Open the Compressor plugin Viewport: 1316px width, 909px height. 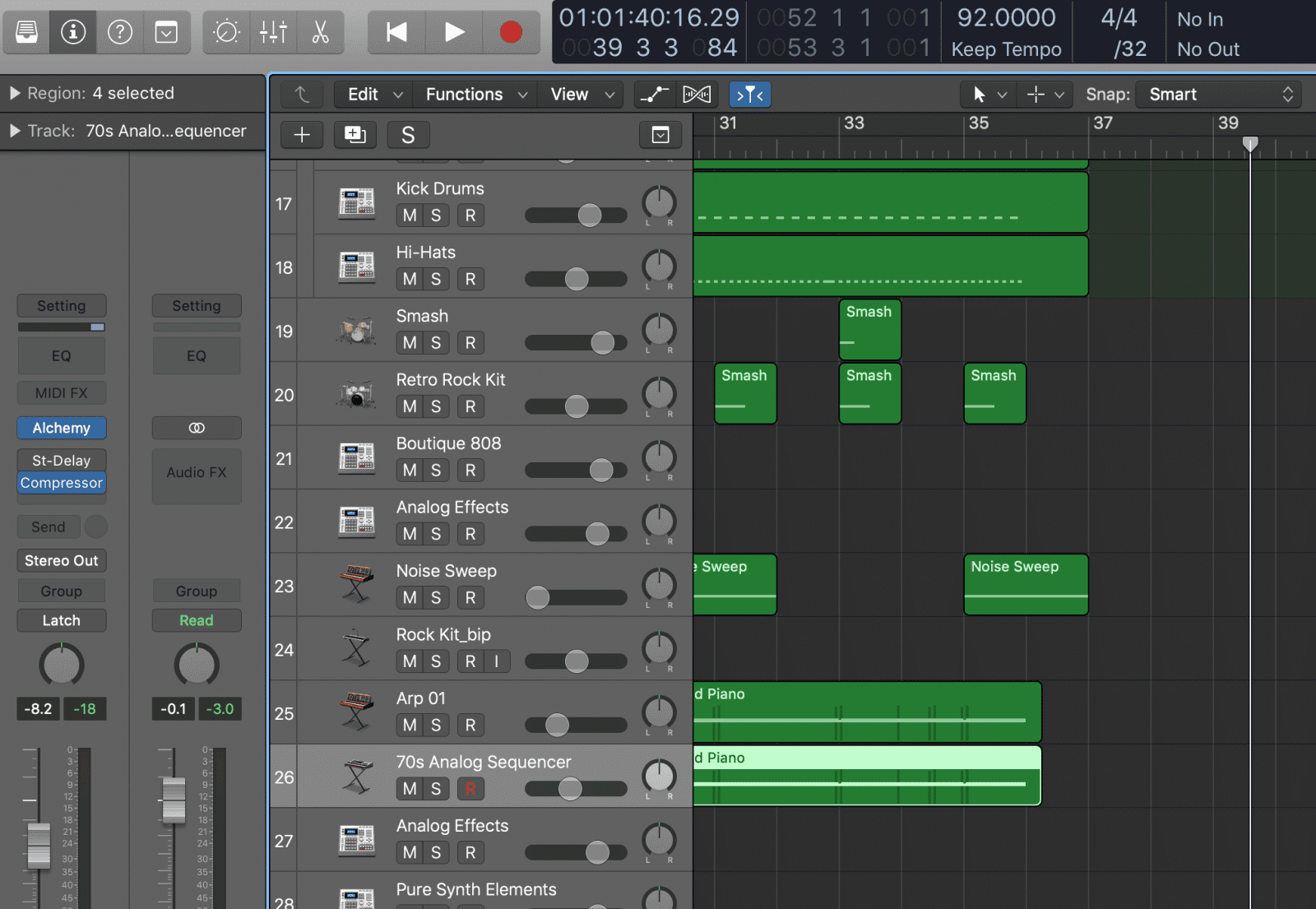point(62,483)
